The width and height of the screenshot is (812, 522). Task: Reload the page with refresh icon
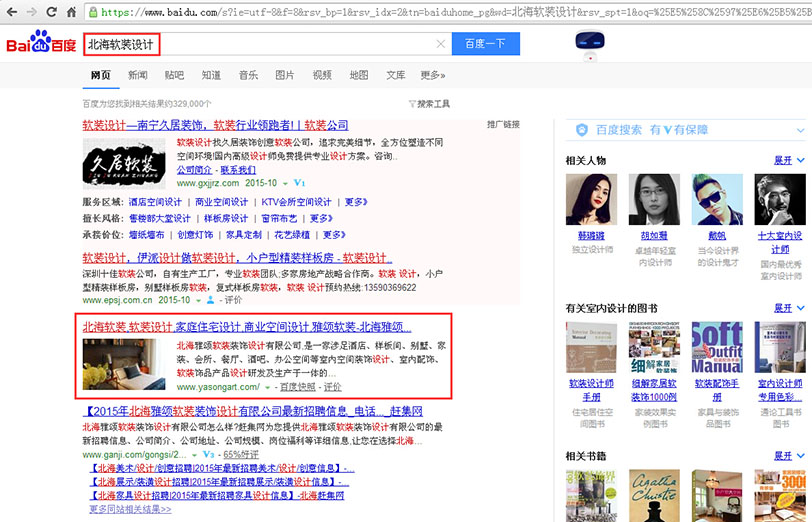point(51,12)
